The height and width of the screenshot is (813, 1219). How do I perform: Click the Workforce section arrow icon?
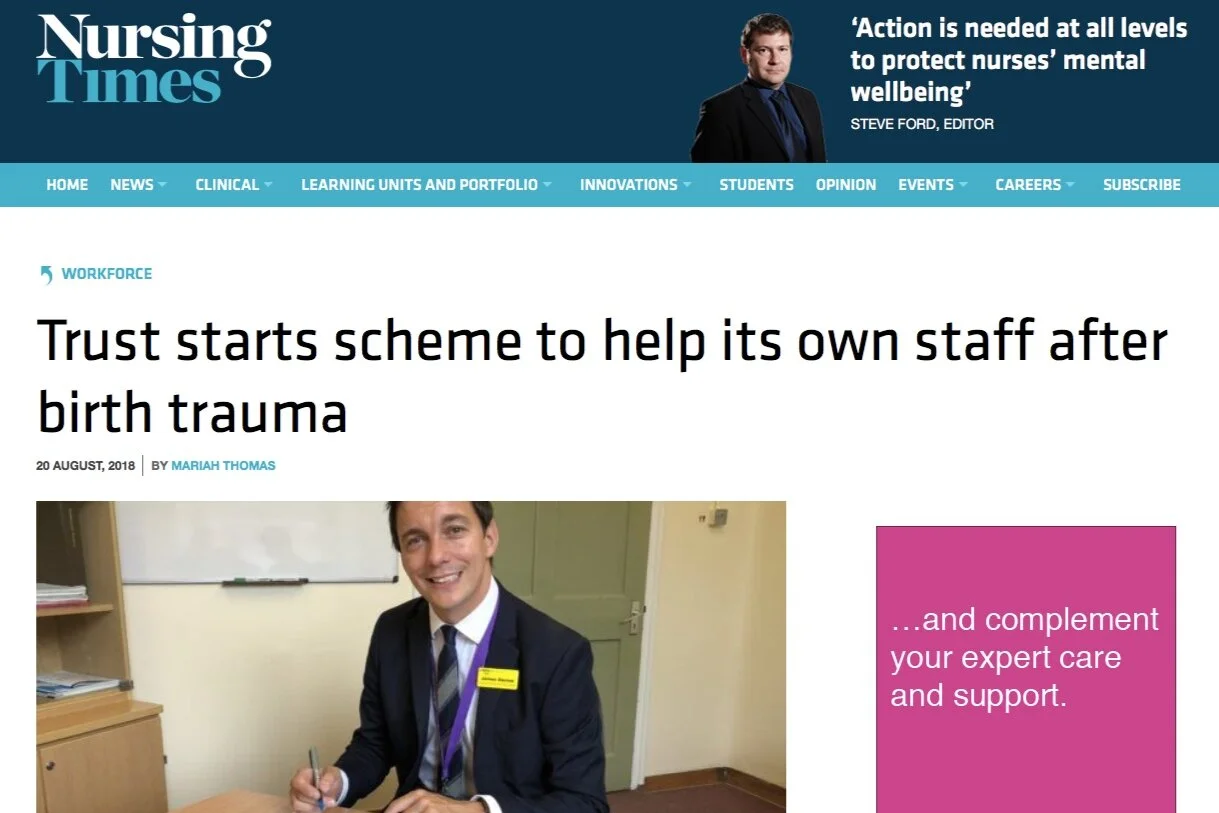(46, 274)
